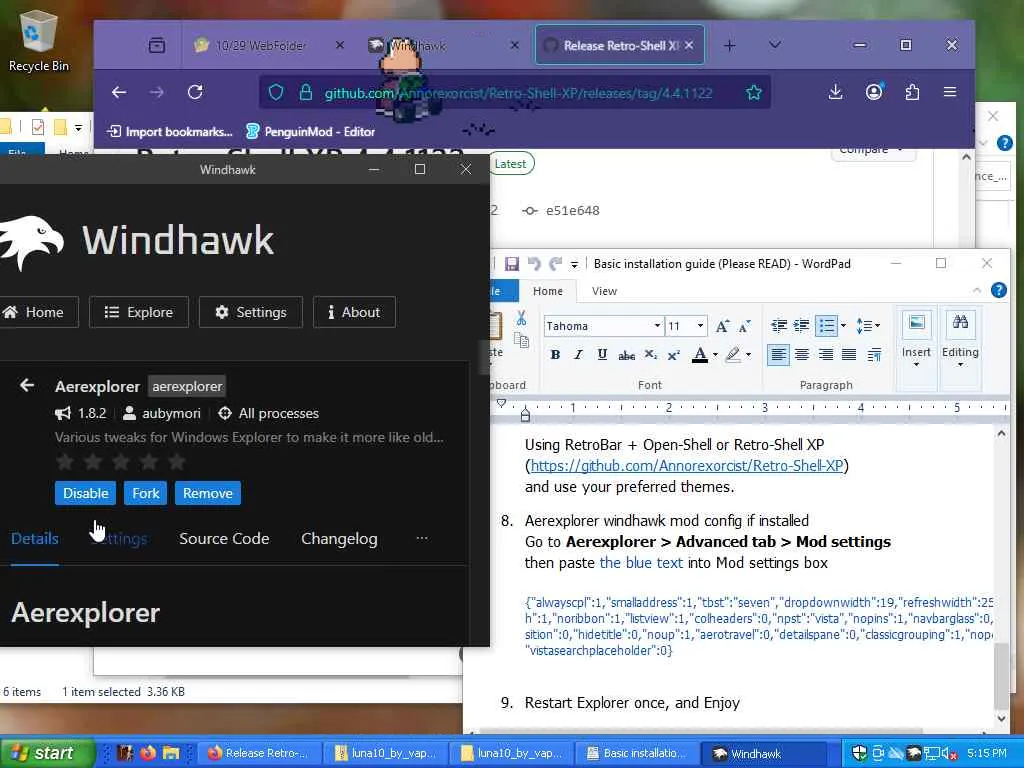This screenshot has height=768, width=1024.
Task: Center text in WordPad
Action: [802, 355]
